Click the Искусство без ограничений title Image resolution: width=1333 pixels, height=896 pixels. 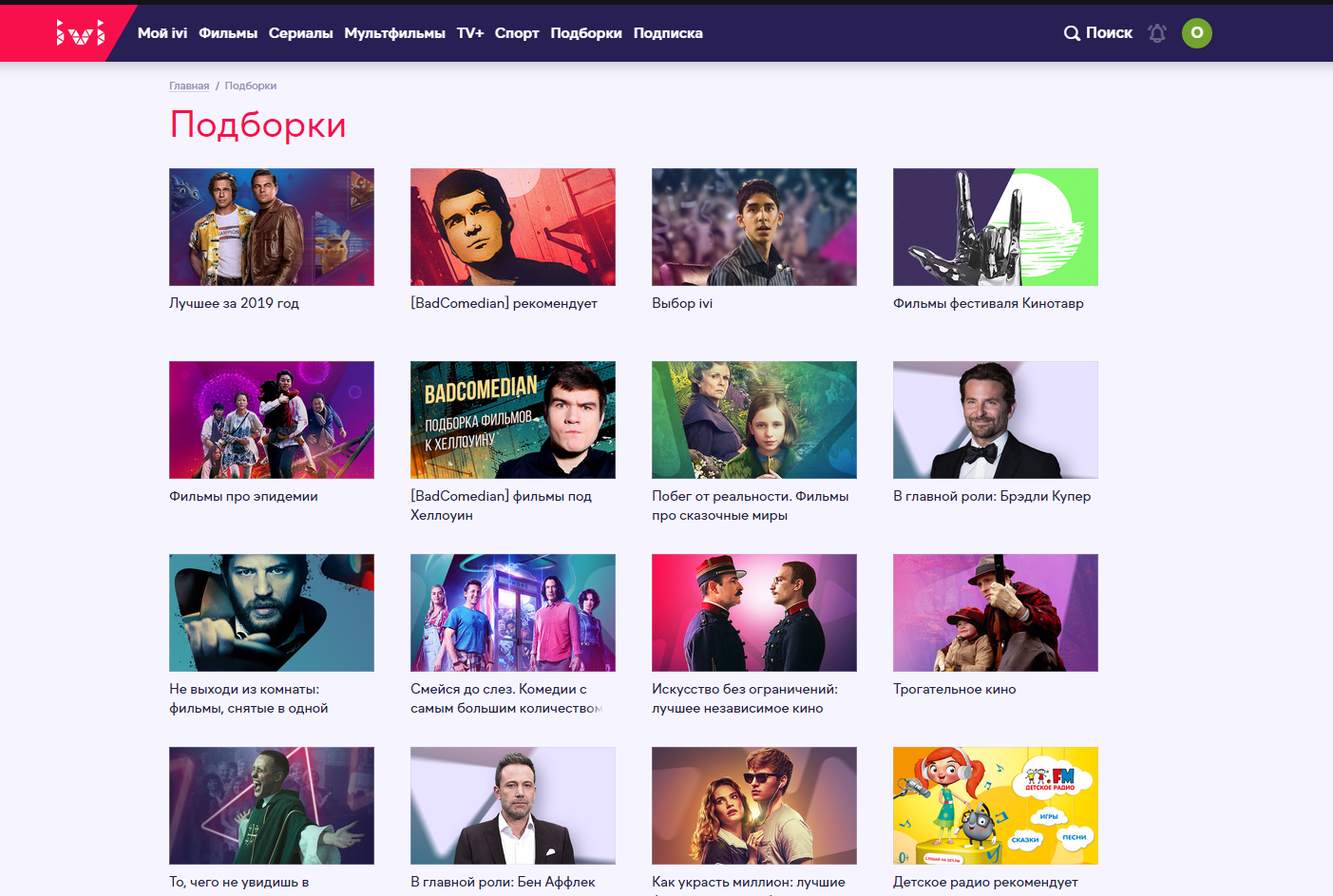tap(745, 698)
